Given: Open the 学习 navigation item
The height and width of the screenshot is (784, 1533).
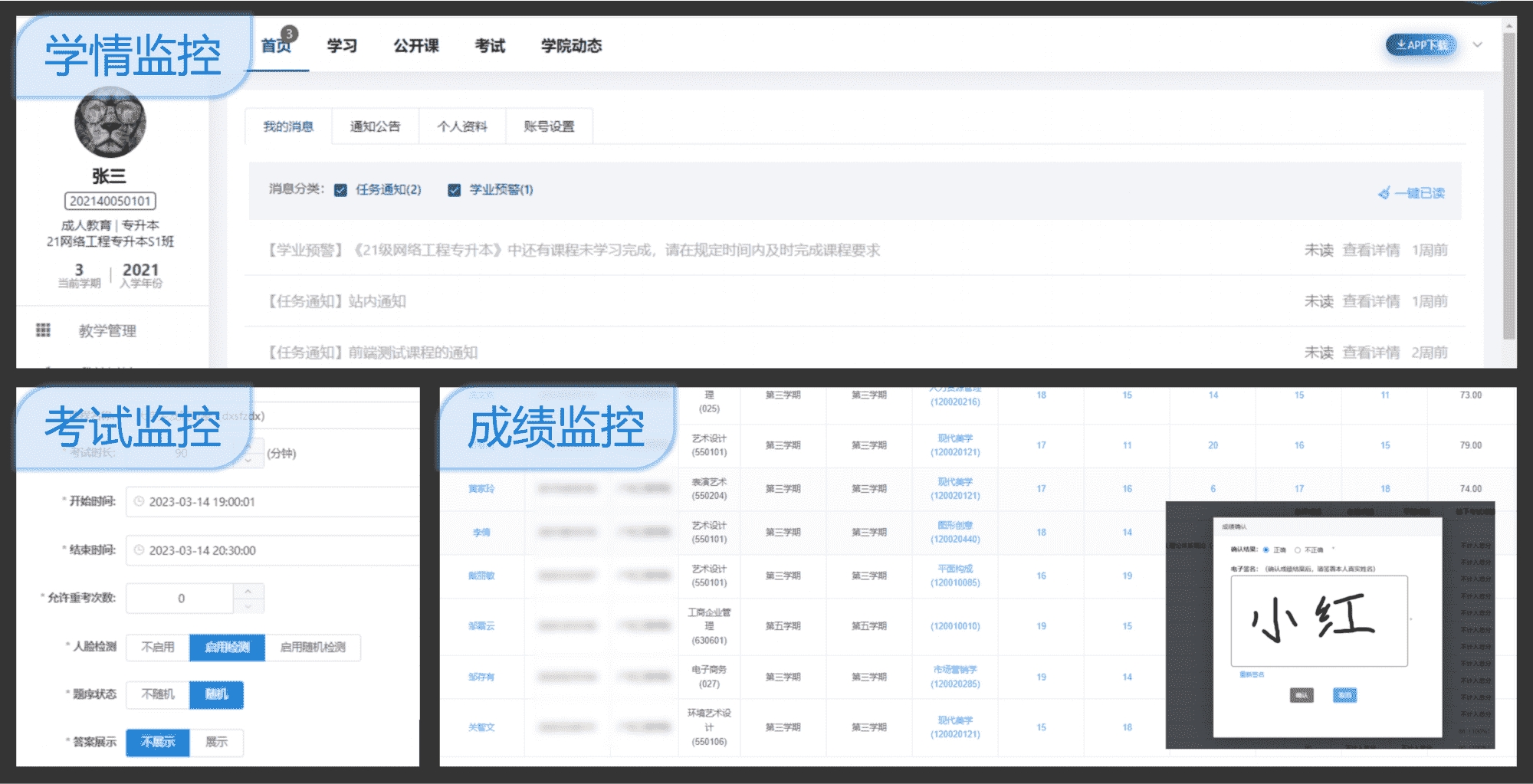Looking at the screenshot, I should pyautogui.click(x=342, y=45).
